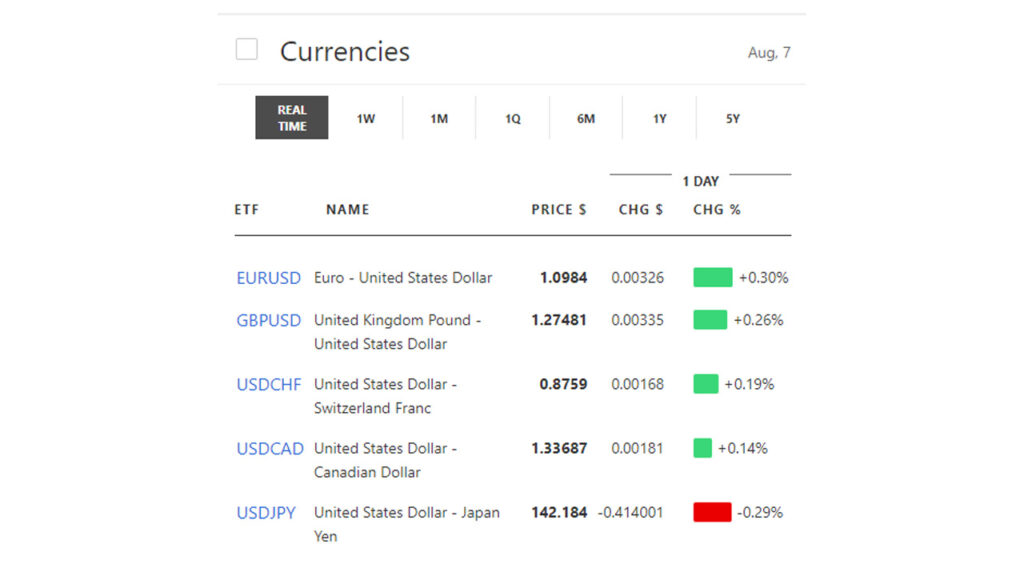Image resolution: width=1024 pixels, height=584 pixels.
Task: Sort by the CHG % column header
Action: click(717, 210)
